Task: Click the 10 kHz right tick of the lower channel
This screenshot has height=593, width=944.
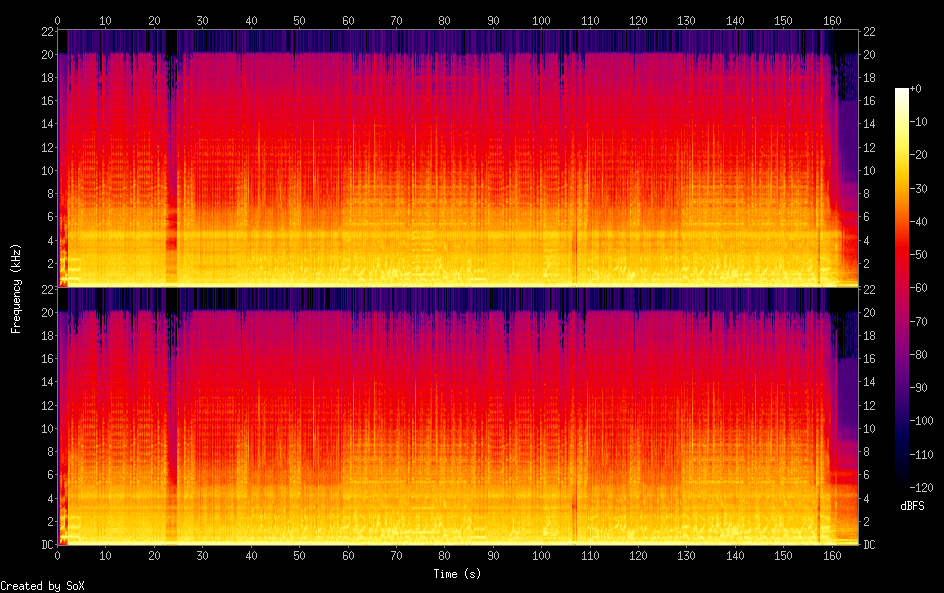Action: 870,428
